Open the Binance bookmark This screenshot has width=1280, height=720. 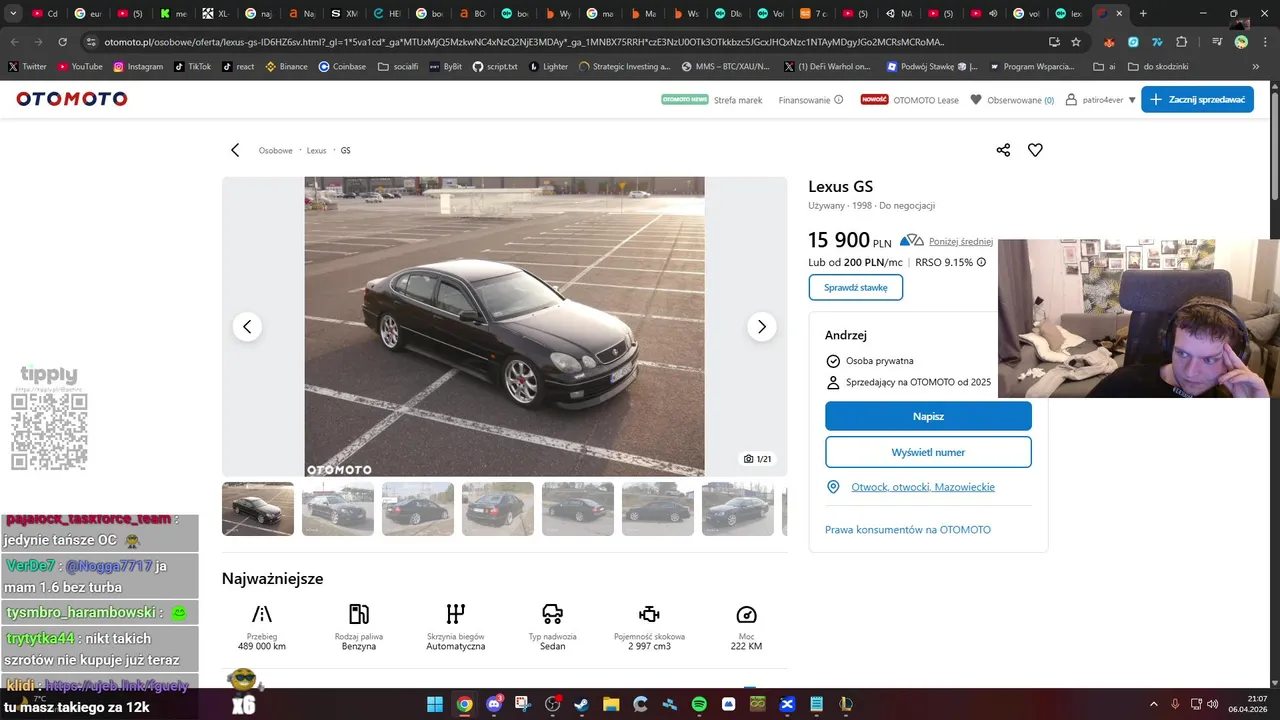pos(286,66)
